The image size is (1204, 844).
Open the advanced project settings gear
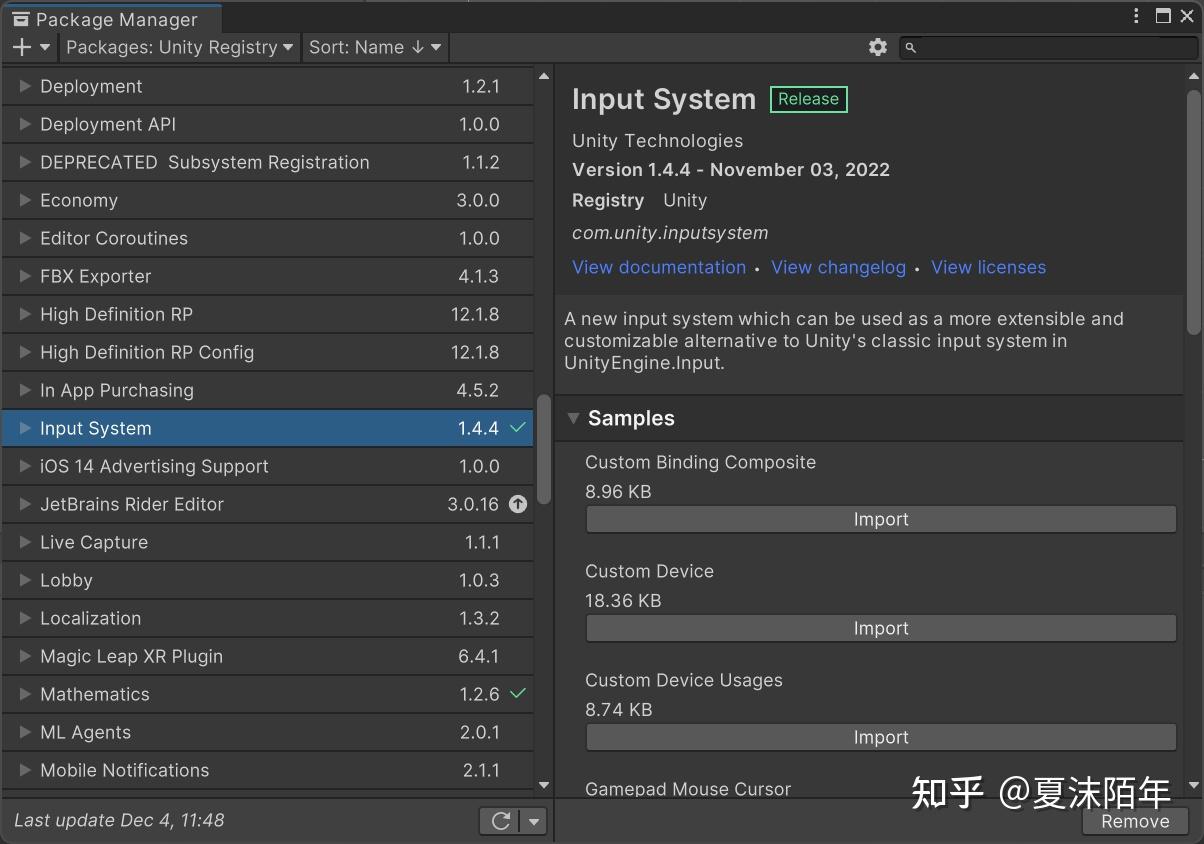click(877, 47)
